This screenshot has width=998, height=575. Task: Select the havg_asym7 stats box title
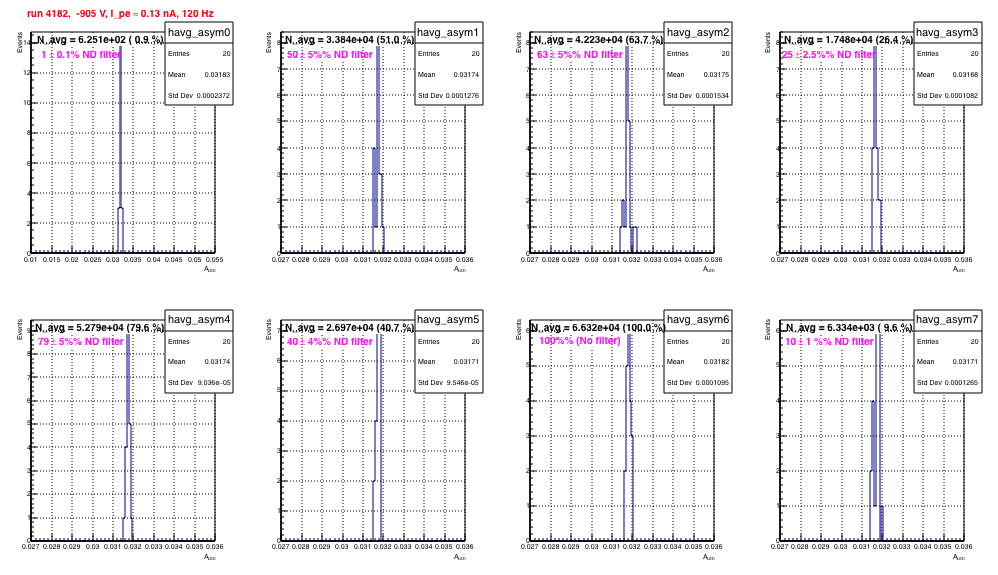[x=947, y=320]
